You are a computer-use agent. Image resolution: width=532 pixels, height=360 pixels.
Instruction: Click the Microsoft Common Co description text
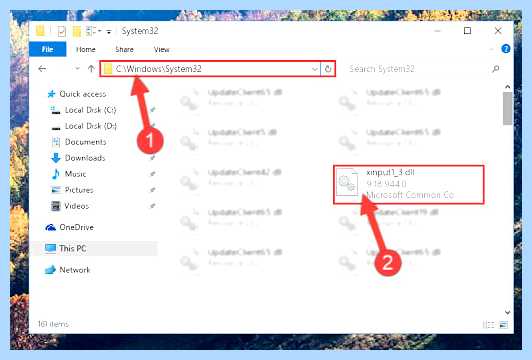(410, 195)
